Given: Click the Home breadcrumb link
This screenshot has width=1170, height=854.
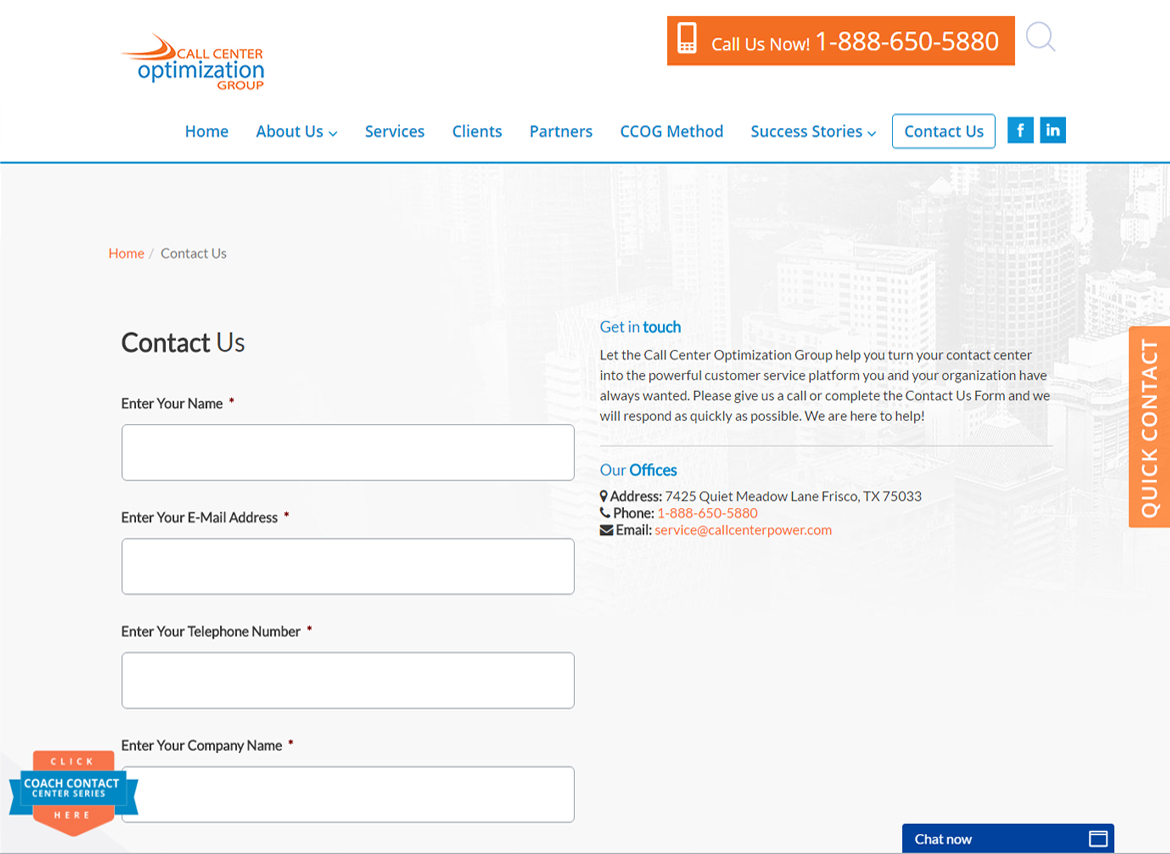Looking at the screenshot, I should pyautogui.click(x=126, y=254).
